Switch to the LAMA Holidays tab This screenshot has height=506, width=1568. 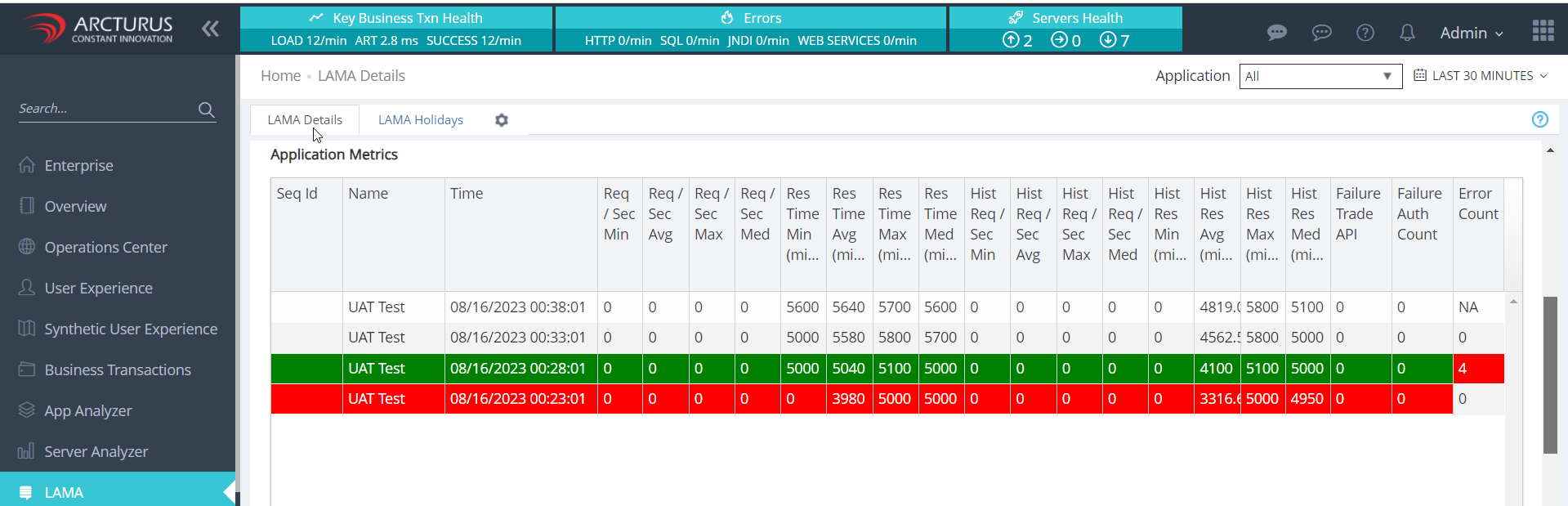pos(420,120)
